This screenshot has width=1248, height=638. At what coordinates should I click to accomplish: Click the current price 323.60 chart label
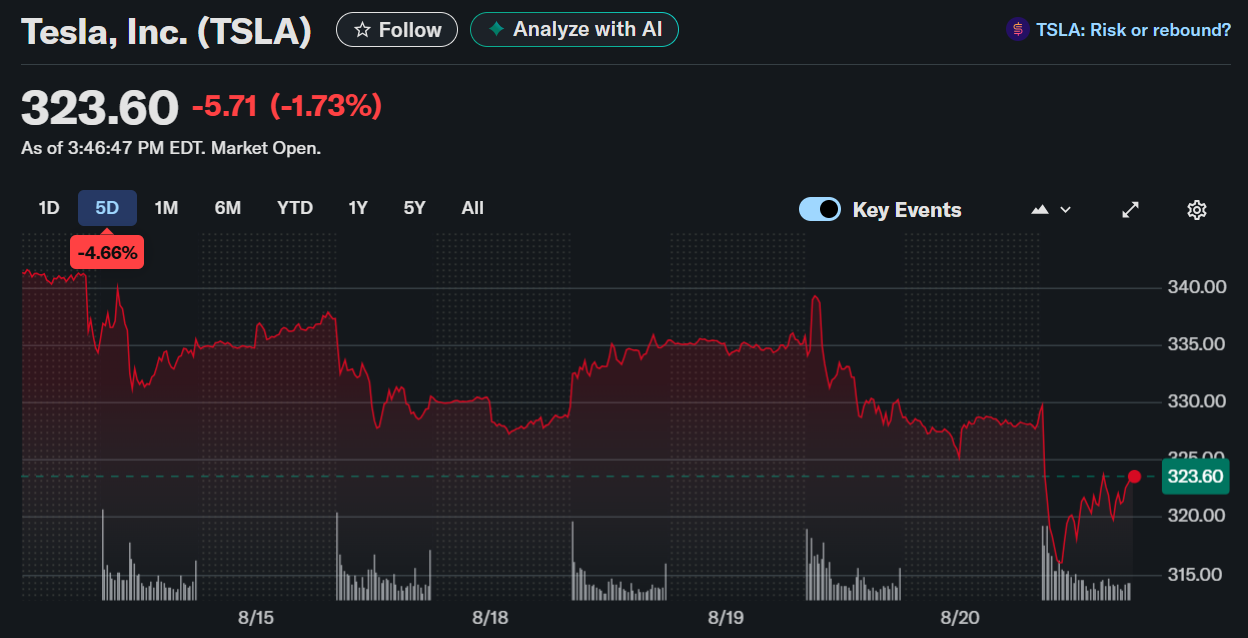pos(1195,476)
